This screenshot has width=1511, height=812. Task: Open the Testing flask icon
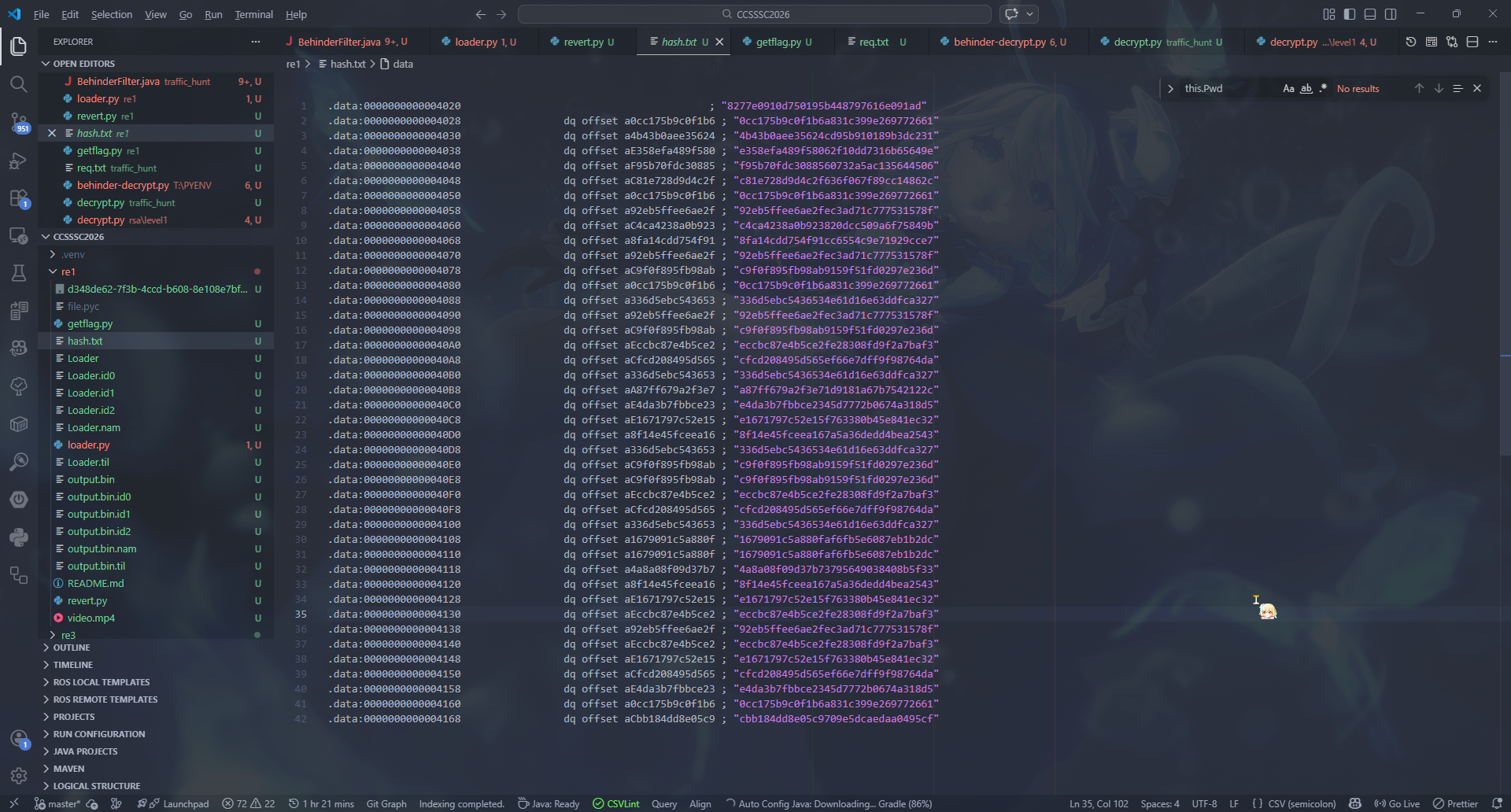19,273
